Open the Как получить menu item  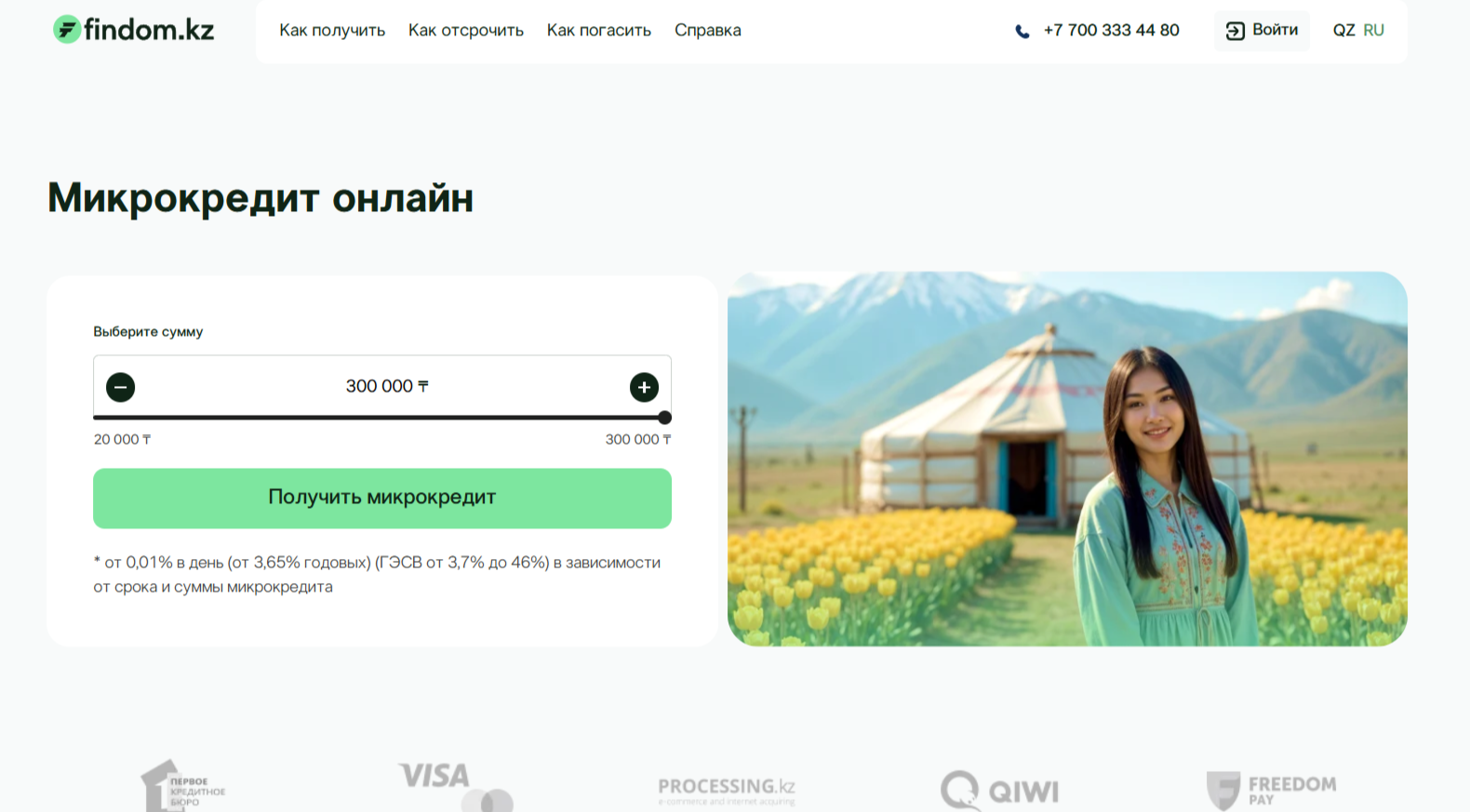332,31
